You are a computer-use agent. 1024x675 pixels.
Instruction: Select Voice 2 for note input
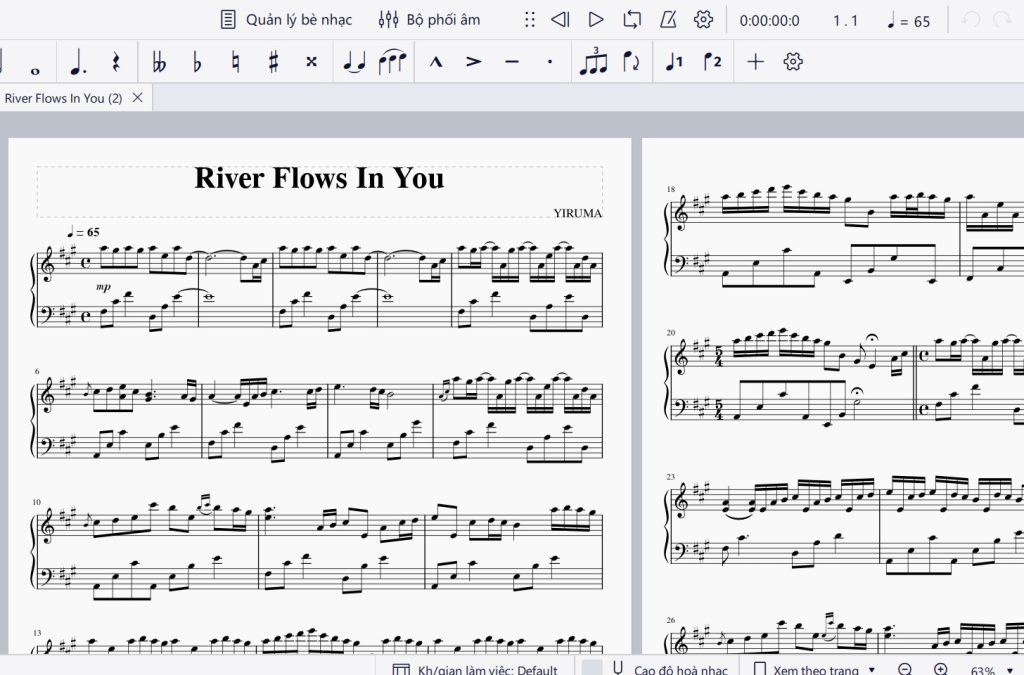(712, 62)
